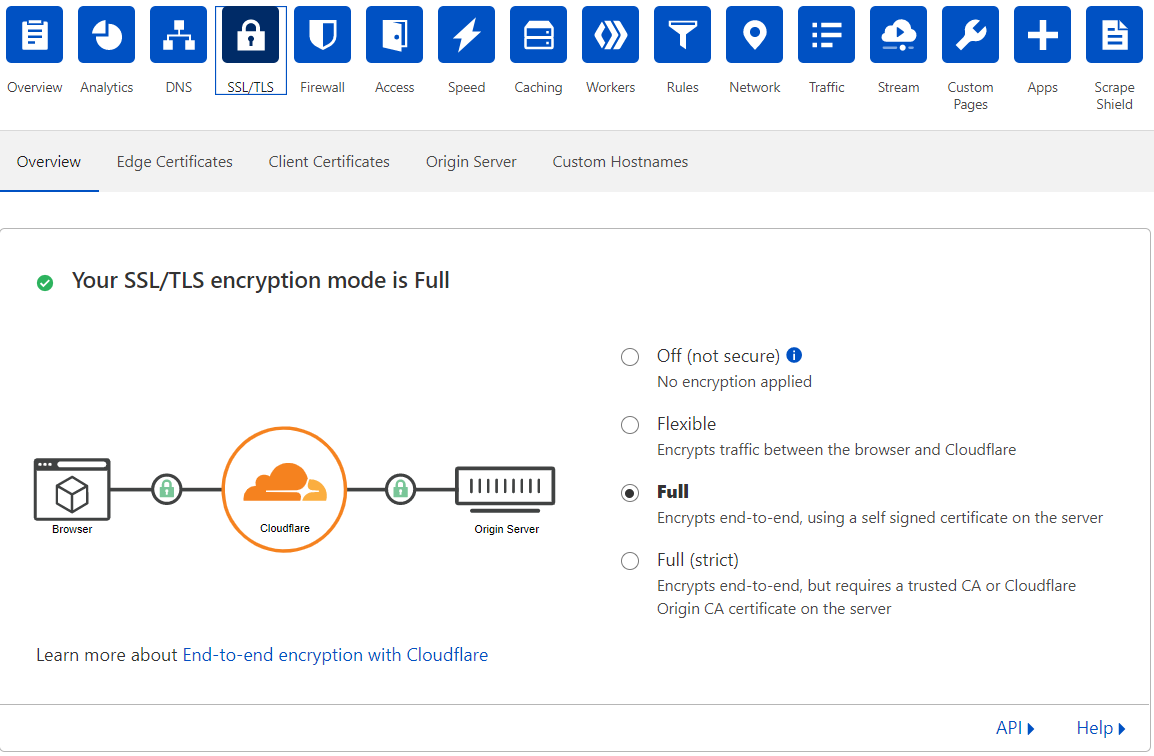The image size is (1154, 756).
Task: Click the Origin Server icon in diagram
Action: tap(506, 489)
